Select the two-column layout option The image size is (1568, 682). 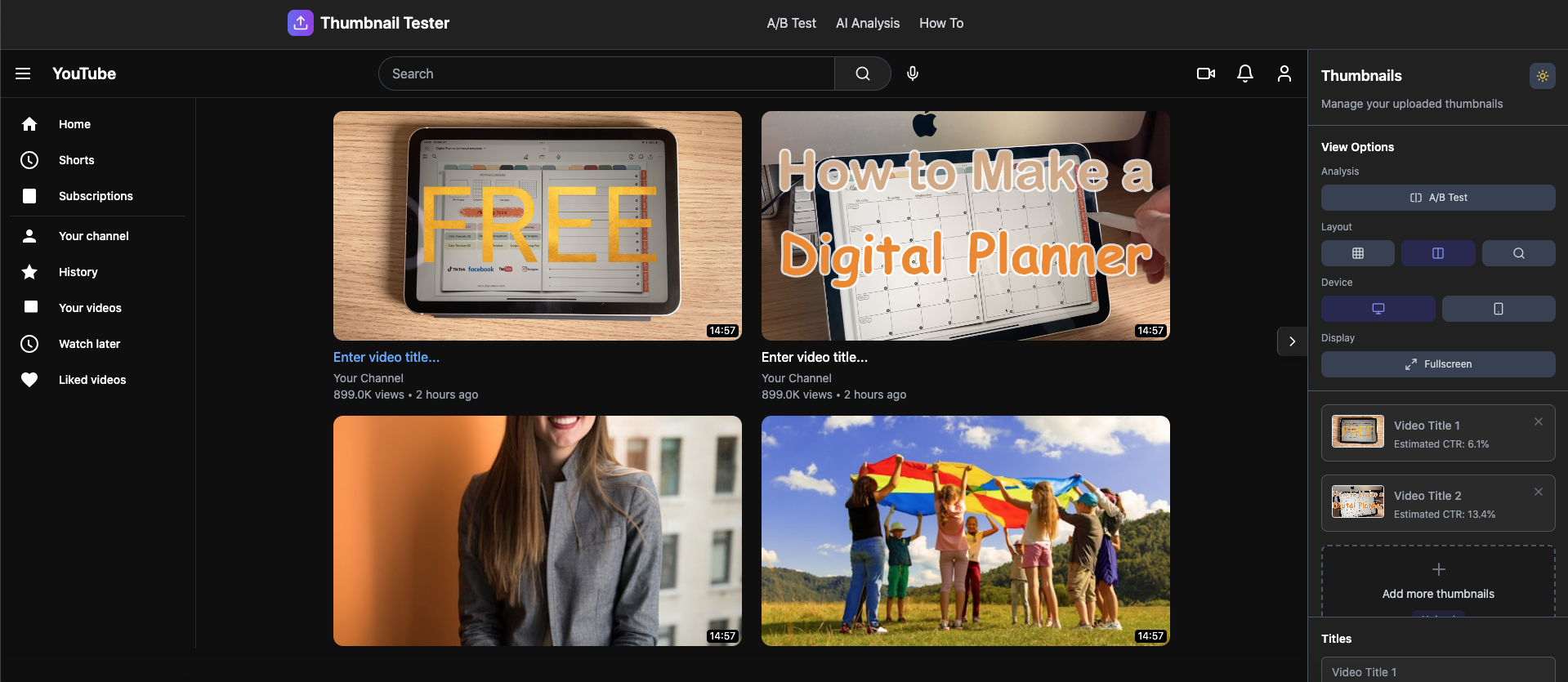pos(1438,253)
